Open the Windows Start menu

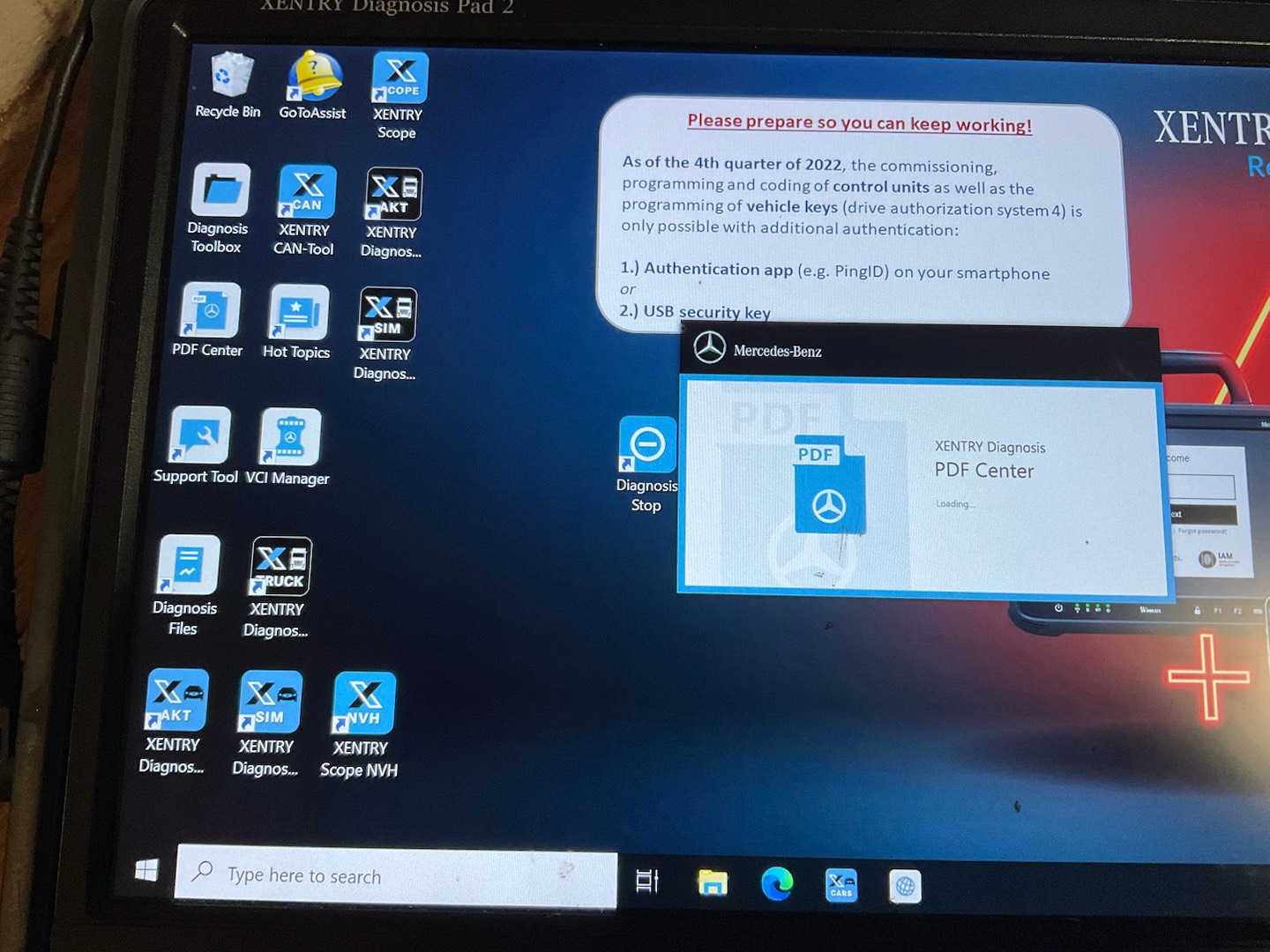coord(146,871)
